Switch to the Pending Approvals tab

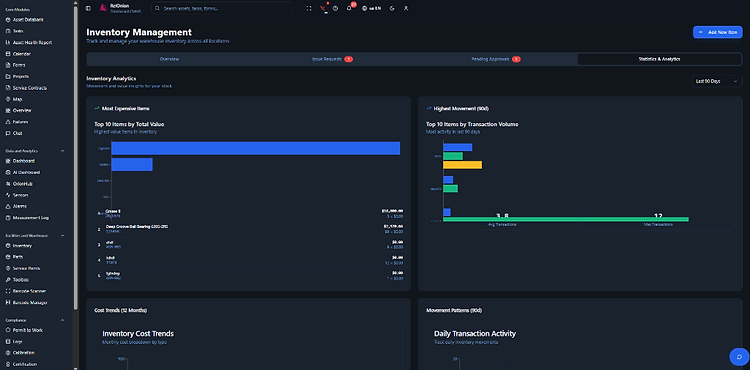coord(496,59)
